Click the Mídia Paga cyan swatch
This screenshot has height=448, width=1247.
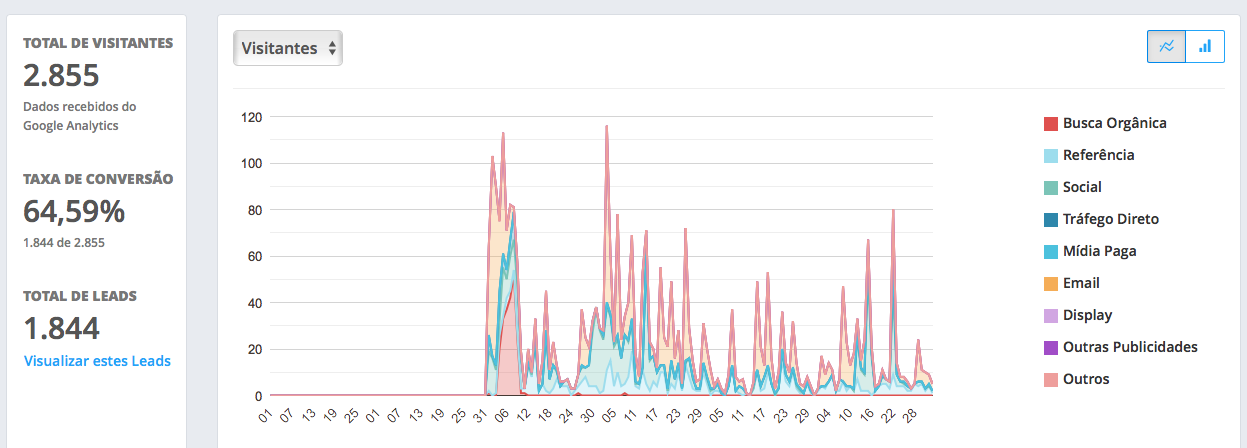pyautogui.click(x=1050, y=252)
